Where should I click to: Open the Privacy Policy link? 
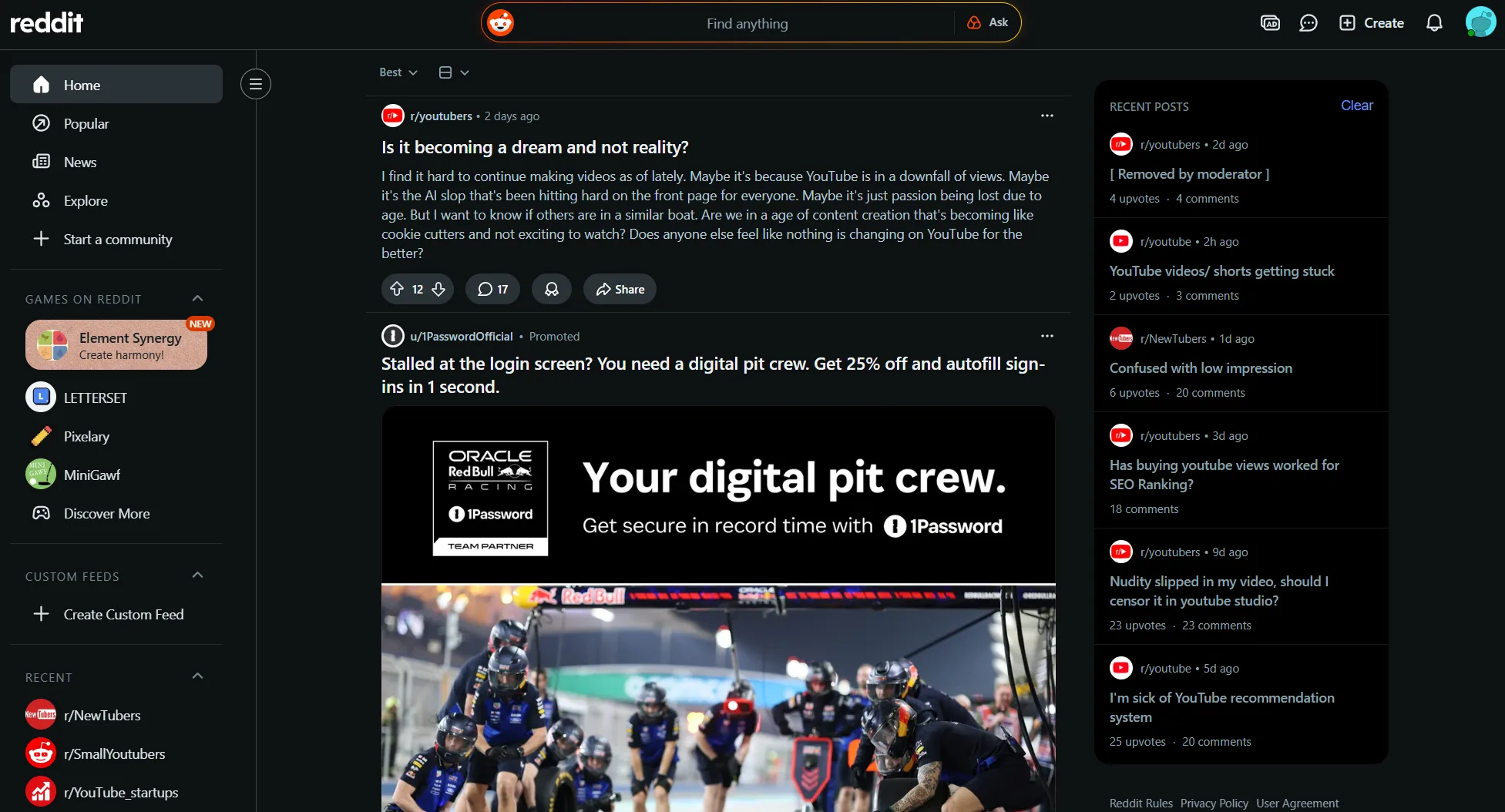point(1214,803)
